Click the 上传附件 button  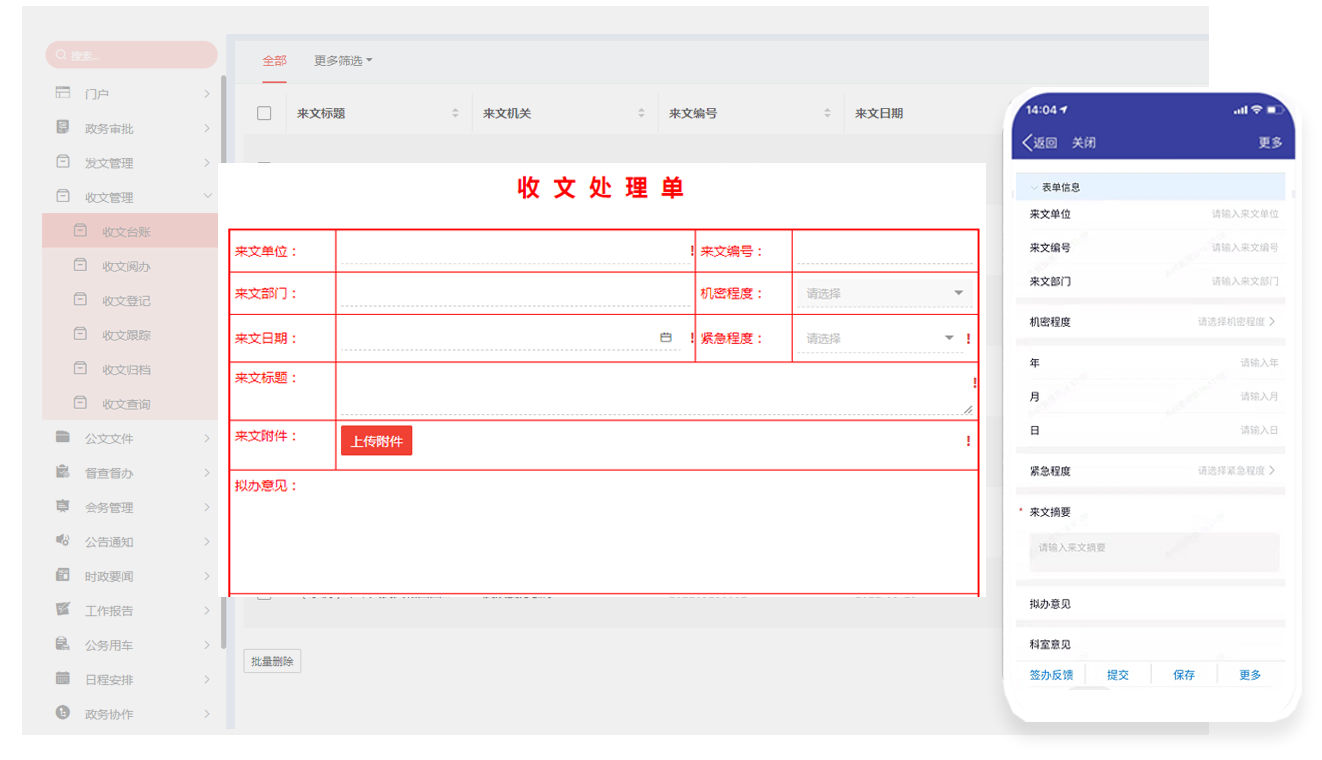376,441
